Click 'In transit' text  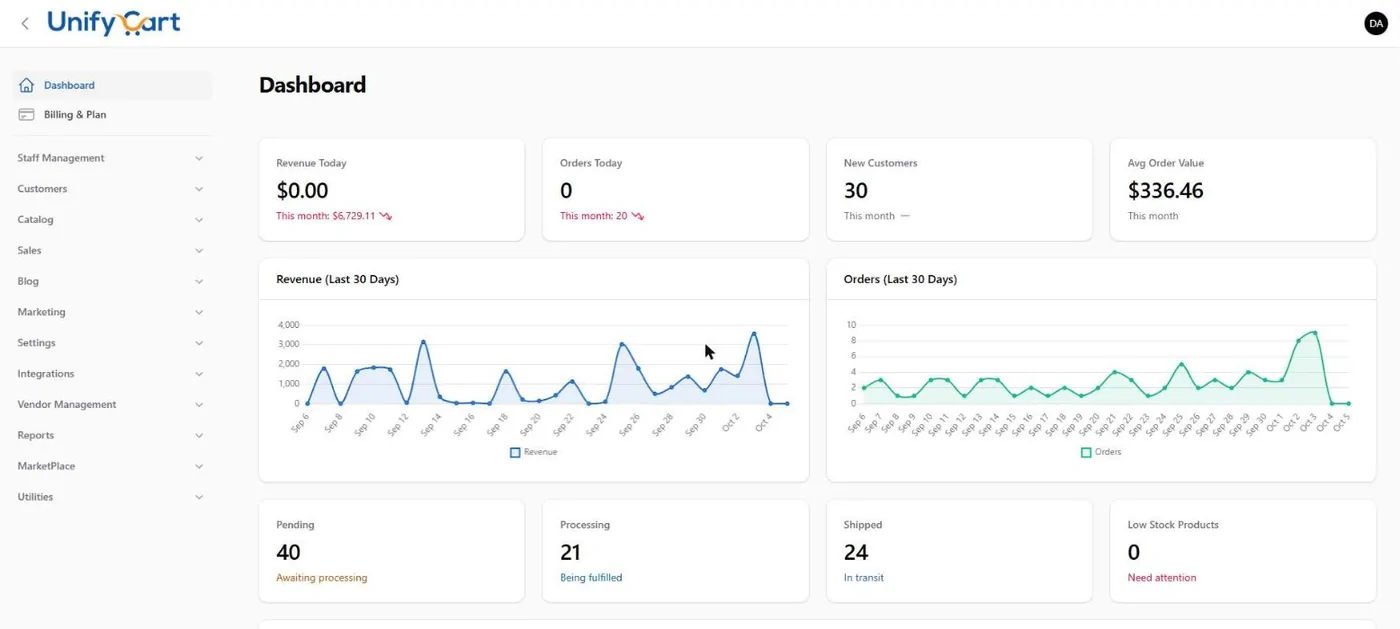(864, 578)
